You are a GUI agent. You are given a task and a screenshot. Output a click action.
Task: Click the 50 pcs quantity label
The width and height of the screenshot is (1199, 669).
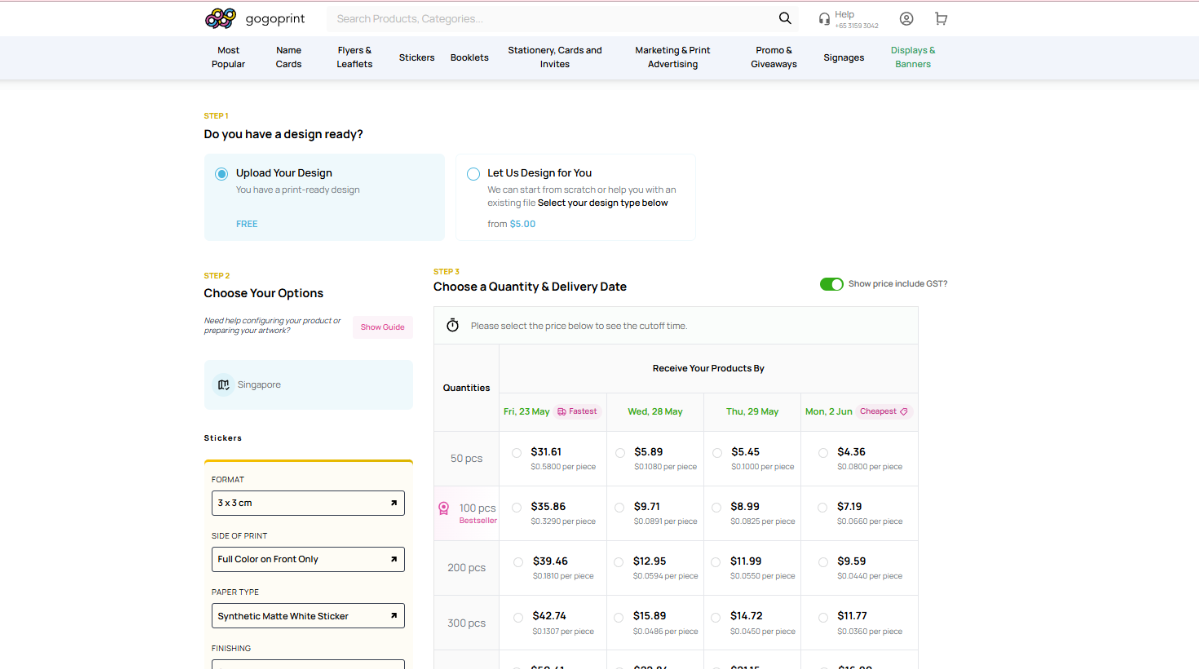point(466,459)
